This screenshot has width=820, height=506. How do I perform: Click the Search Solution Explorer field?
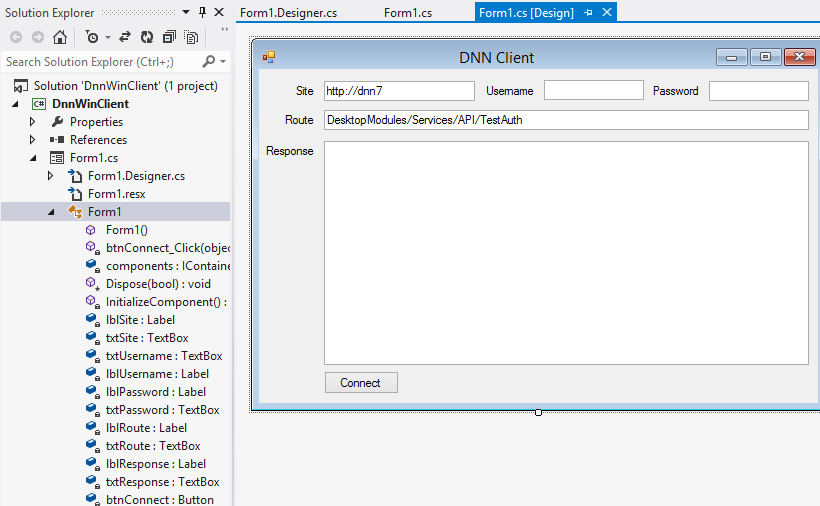(x=99, y=62)
